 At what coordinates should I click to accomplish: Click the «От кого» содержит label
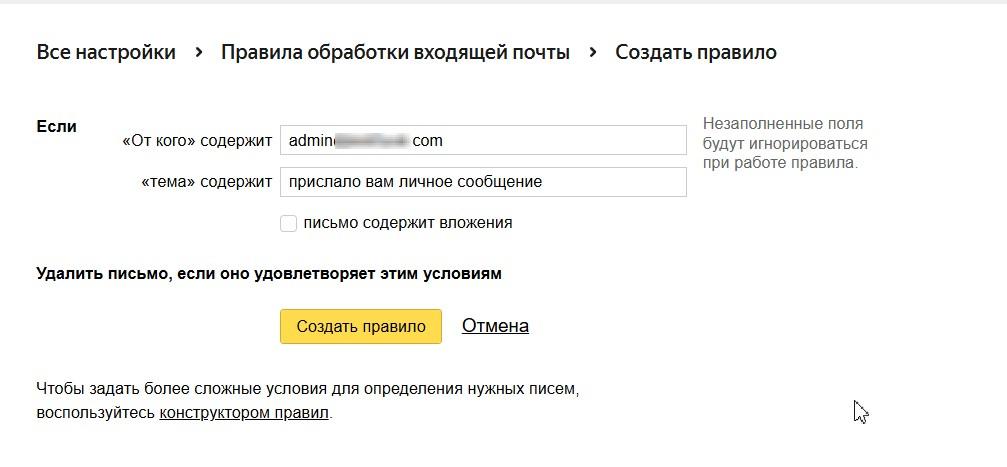[x=196, y=141]
